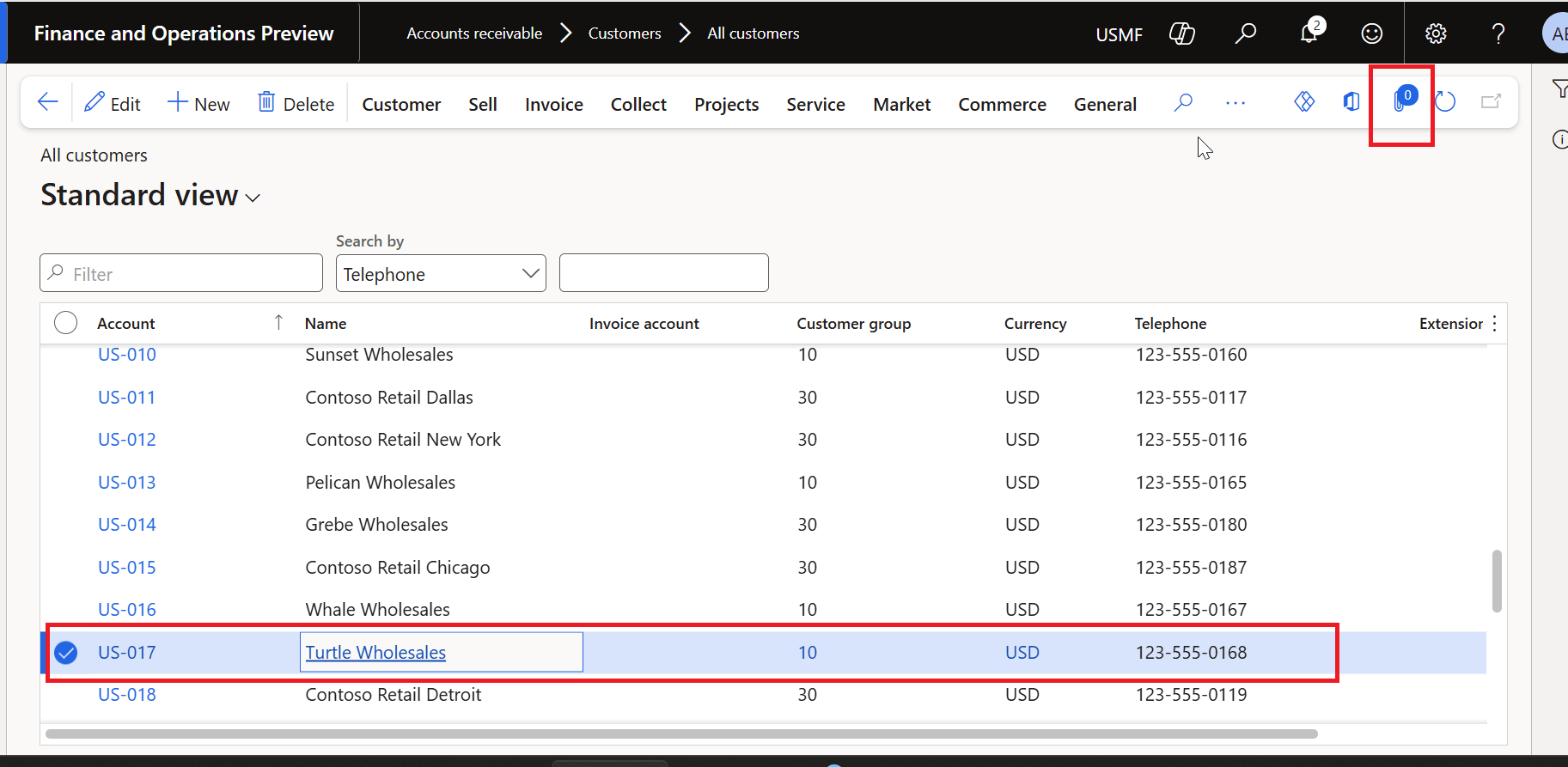Open the filter pane funnel icon
1568x767 pixels.
coord(1559,88)
